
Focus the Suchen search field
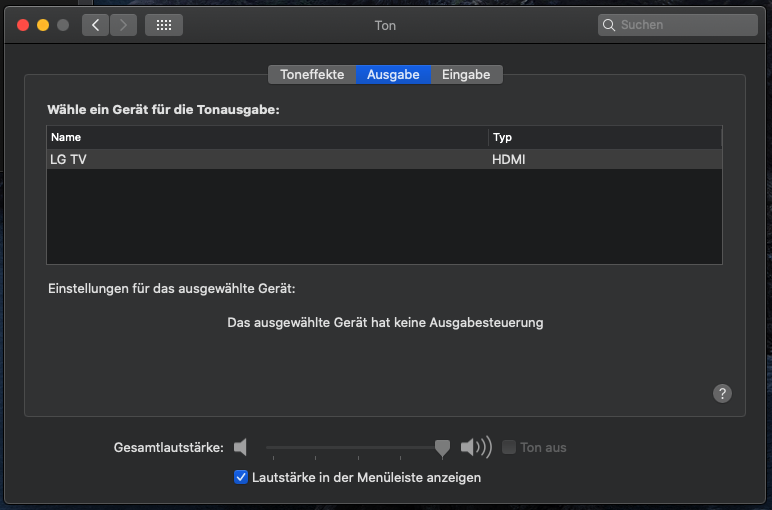685,25
